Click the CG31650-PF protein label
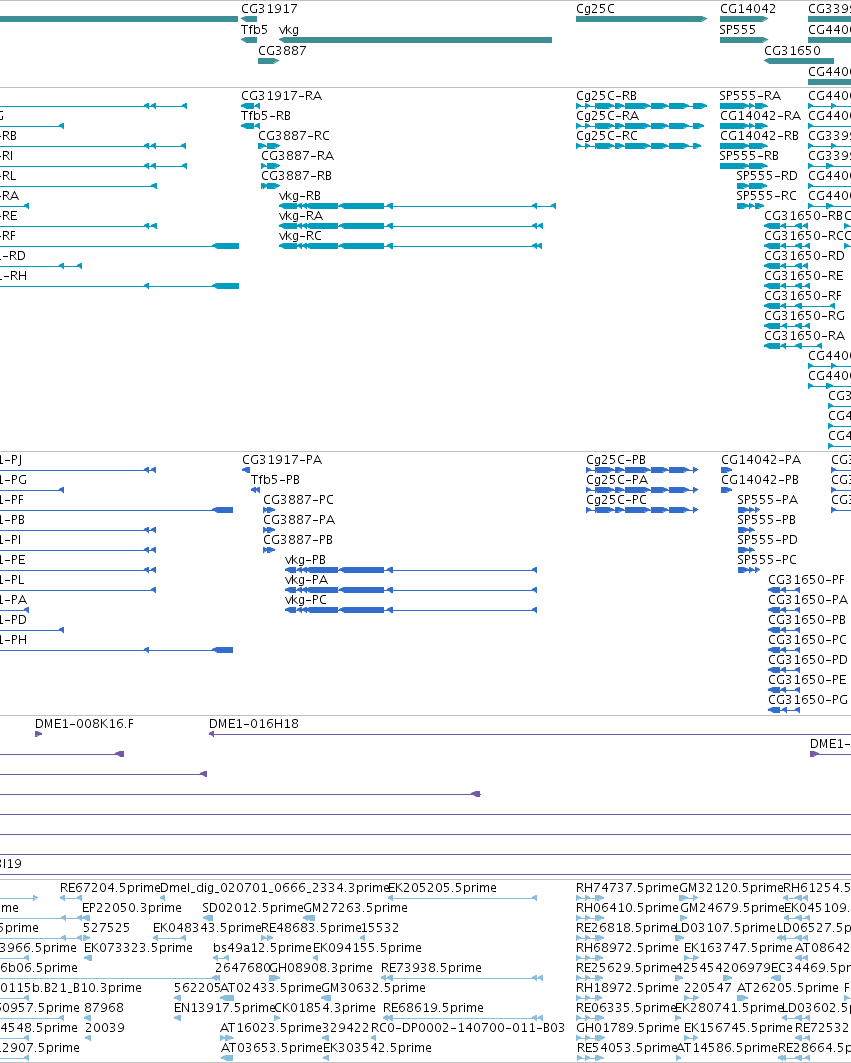The height and width of the screenshot is (1063, 851). coord(807,580)
